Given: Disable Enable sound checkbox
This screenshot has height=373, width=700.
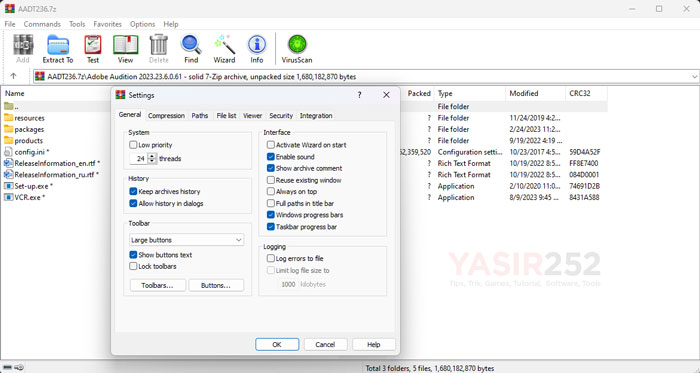Looking at the screenshot, I should (x=271, y=157).
